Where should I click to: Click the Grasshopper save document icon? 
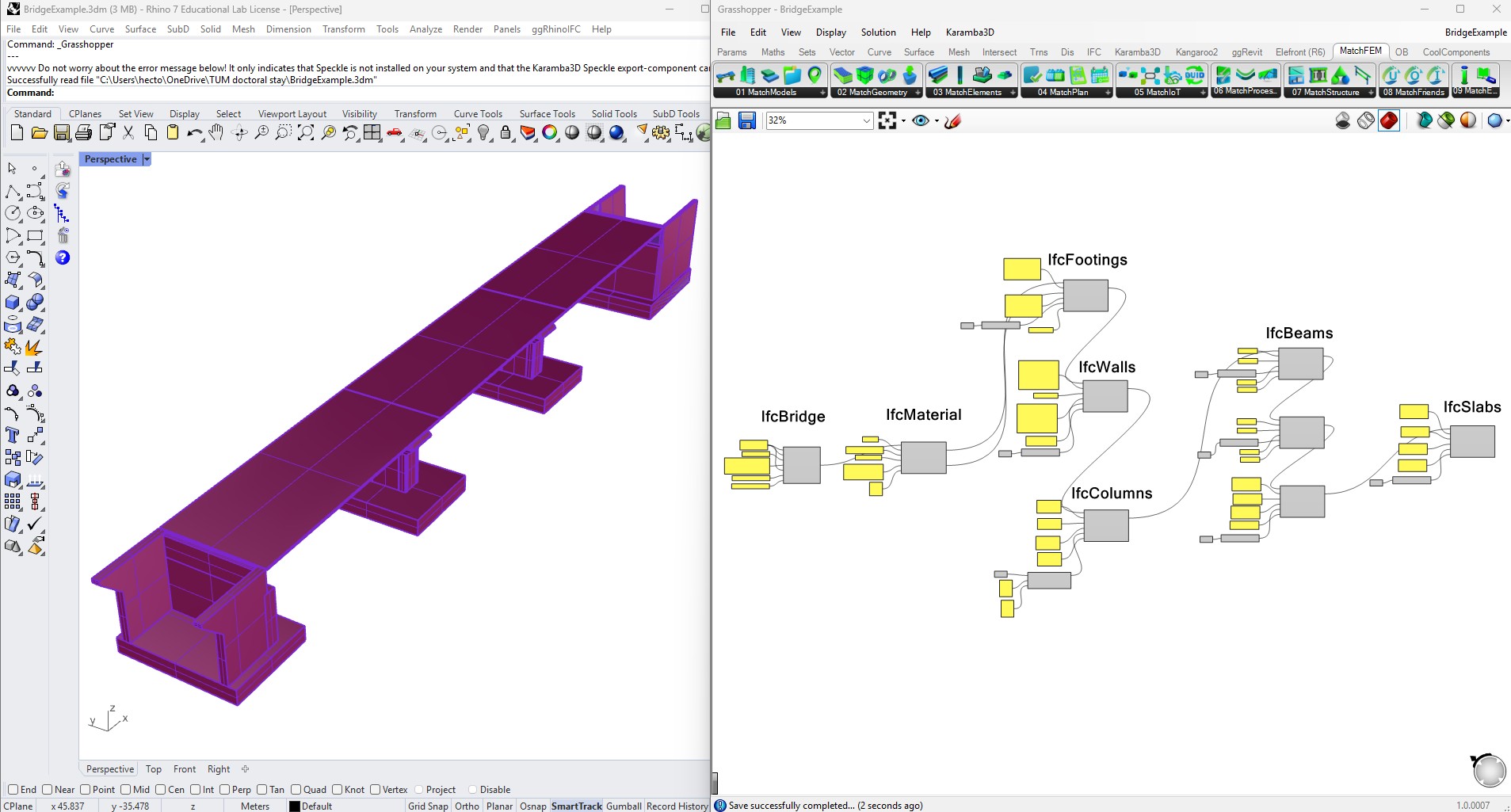[x=746, y=120]
